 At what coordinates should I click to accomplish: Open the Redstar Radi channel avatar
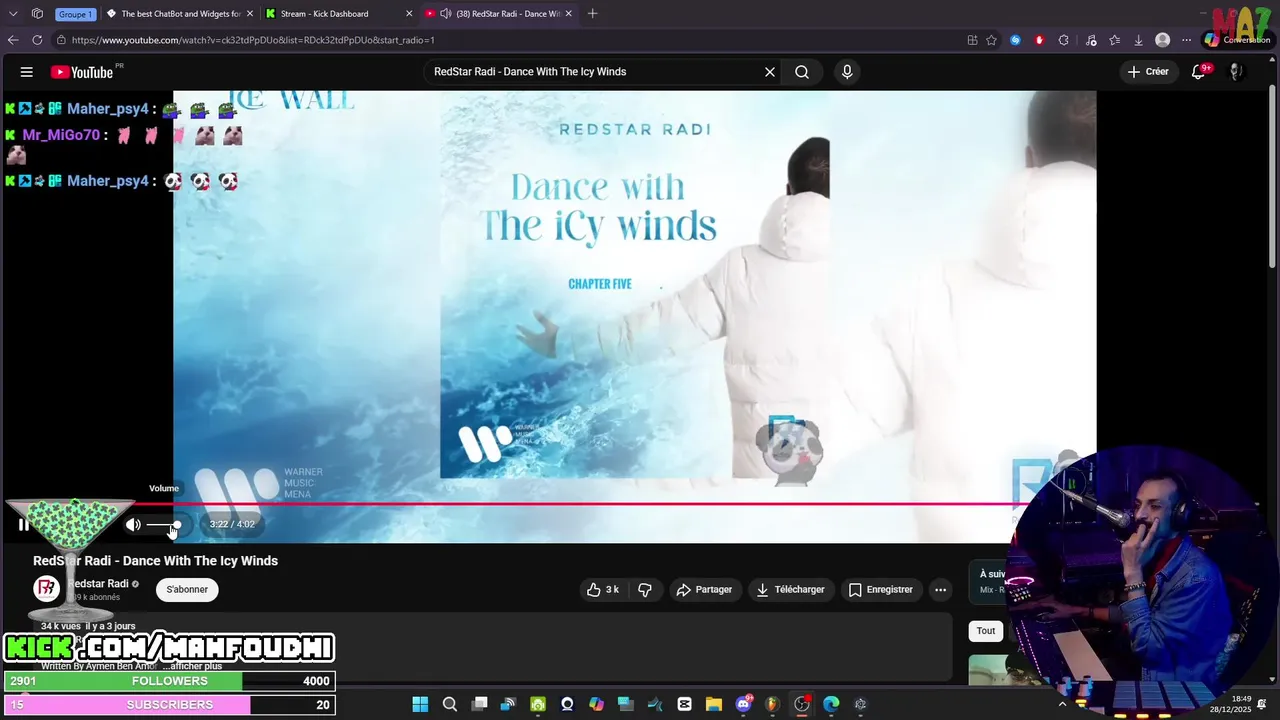click(x=46, y=589)
